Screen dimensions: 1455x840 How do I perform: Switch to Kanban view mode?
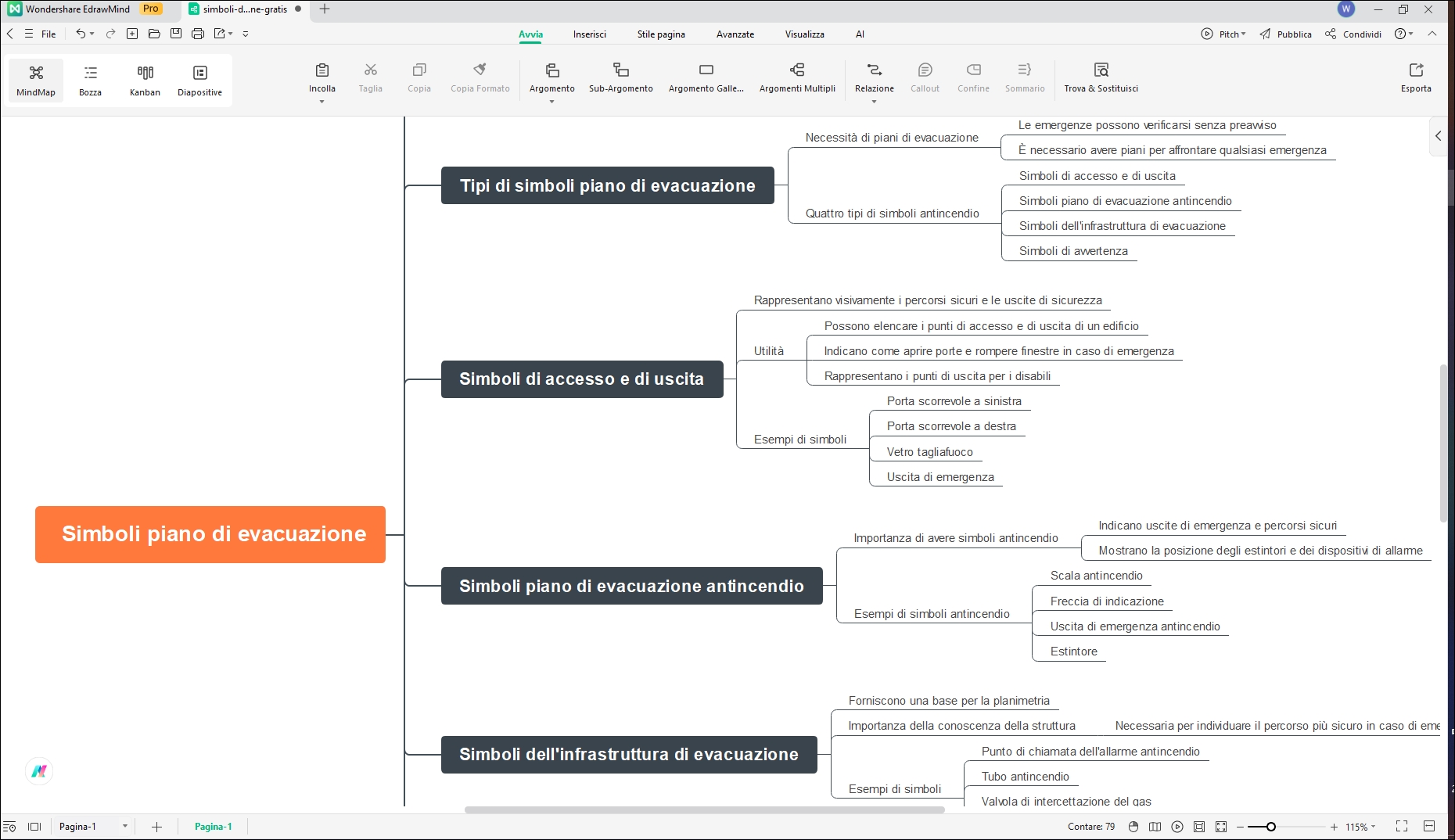coord(145,81)
